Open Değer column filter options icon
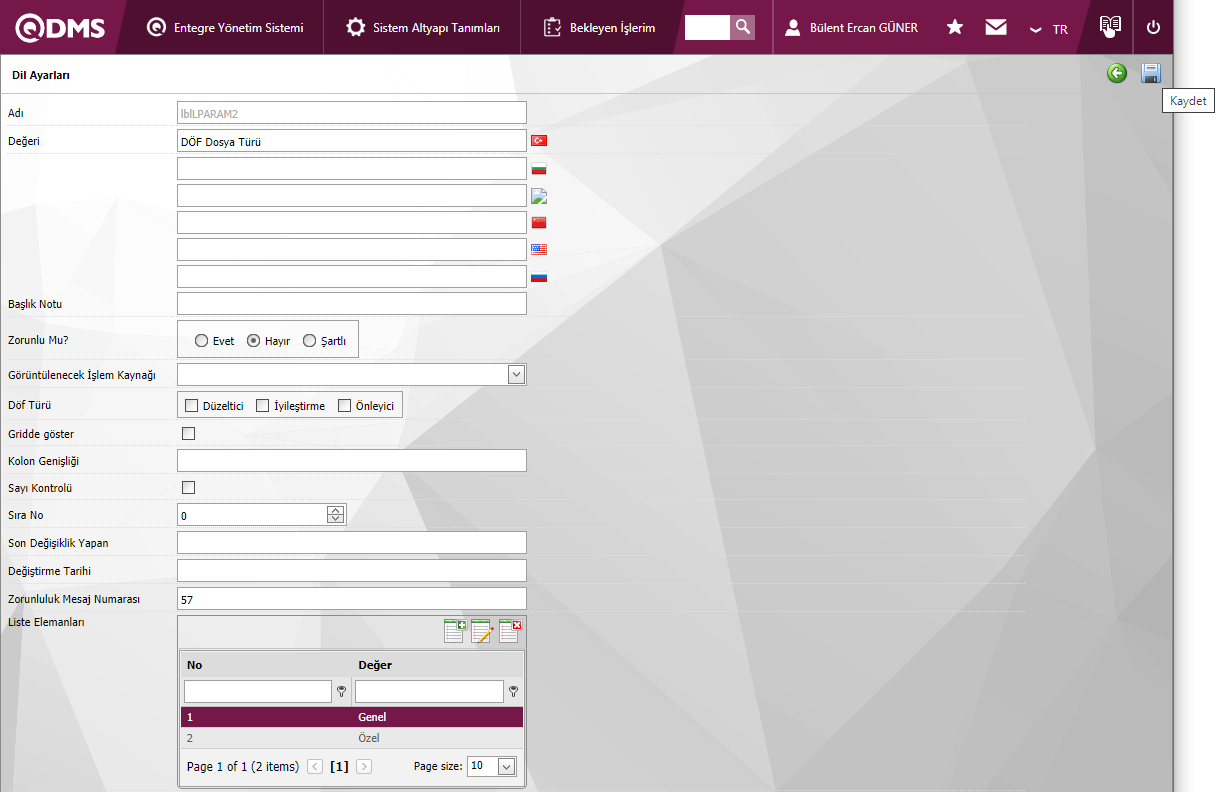 click(513, 692)
